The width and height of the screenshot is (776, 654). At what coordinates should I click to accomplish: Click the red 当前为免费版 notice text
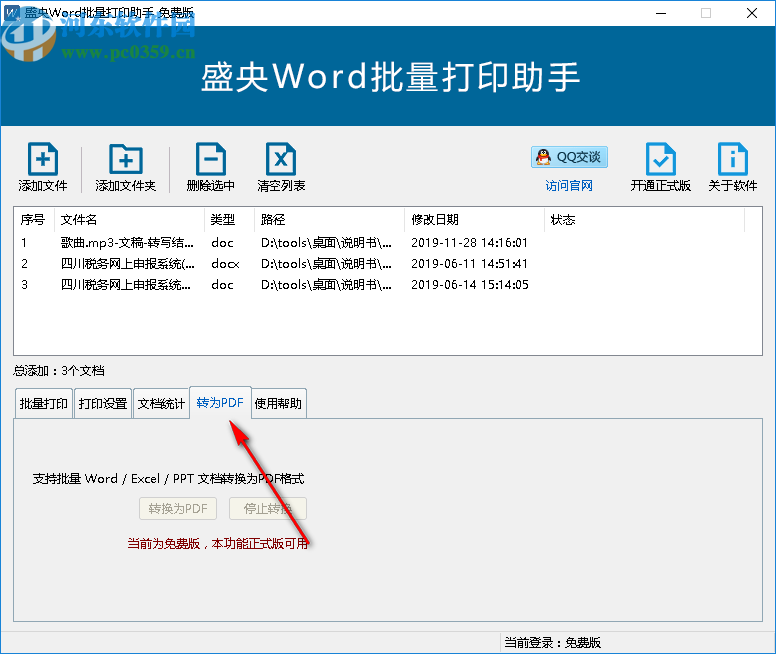pyautogui.click(x=218, y=544)
